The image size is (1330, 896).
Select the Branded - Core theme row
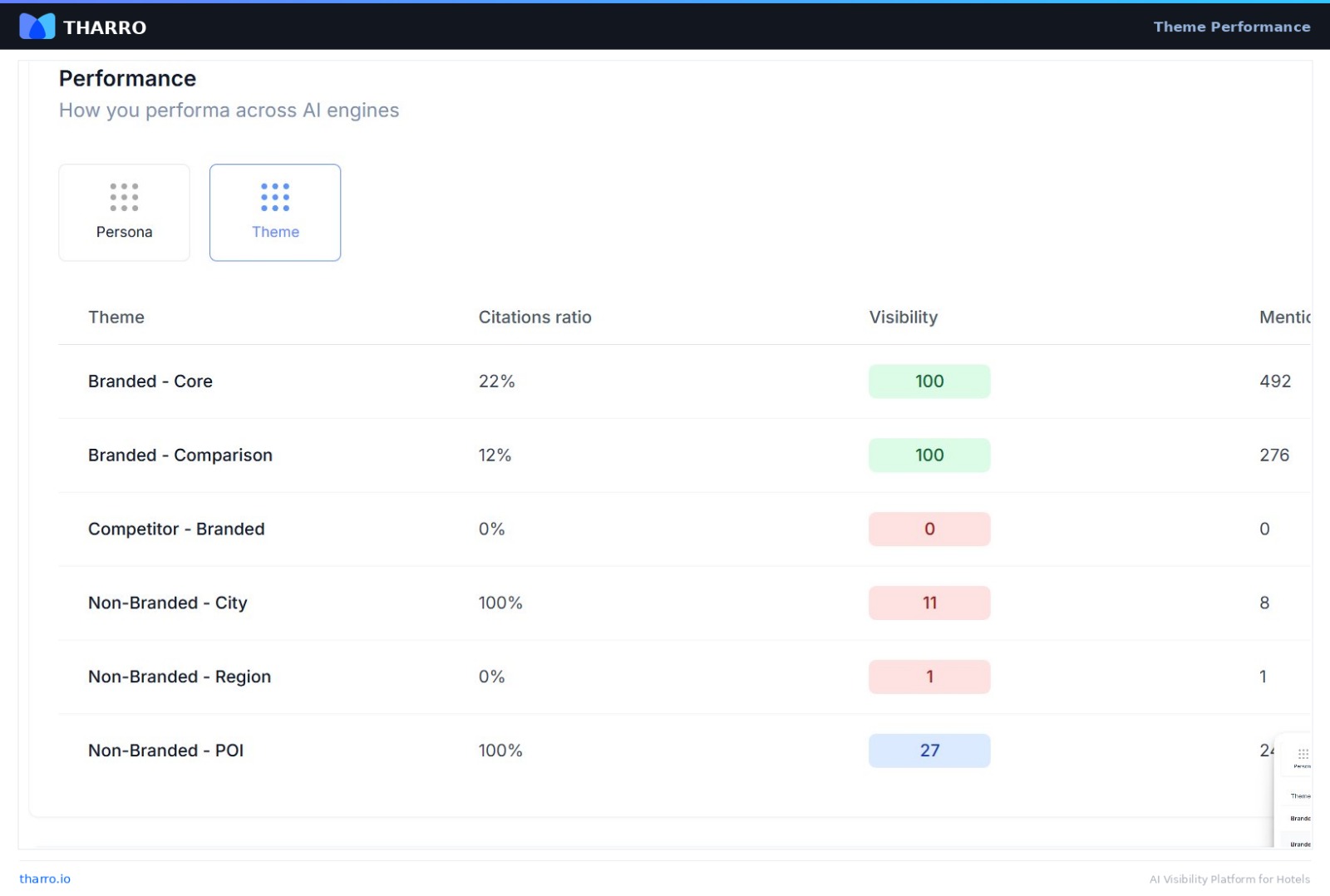pos(150,382)
